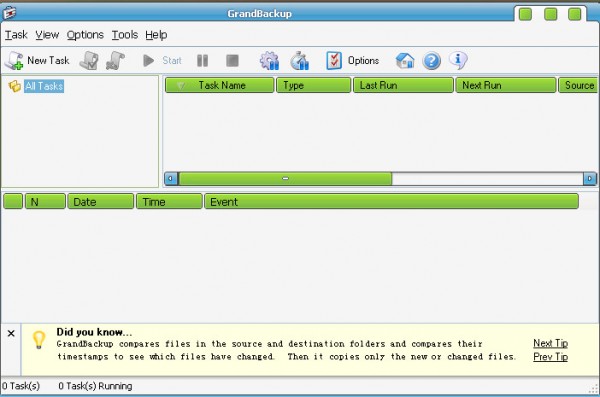Open the Task menu
600x397 pixels.
tap(16, 35)
